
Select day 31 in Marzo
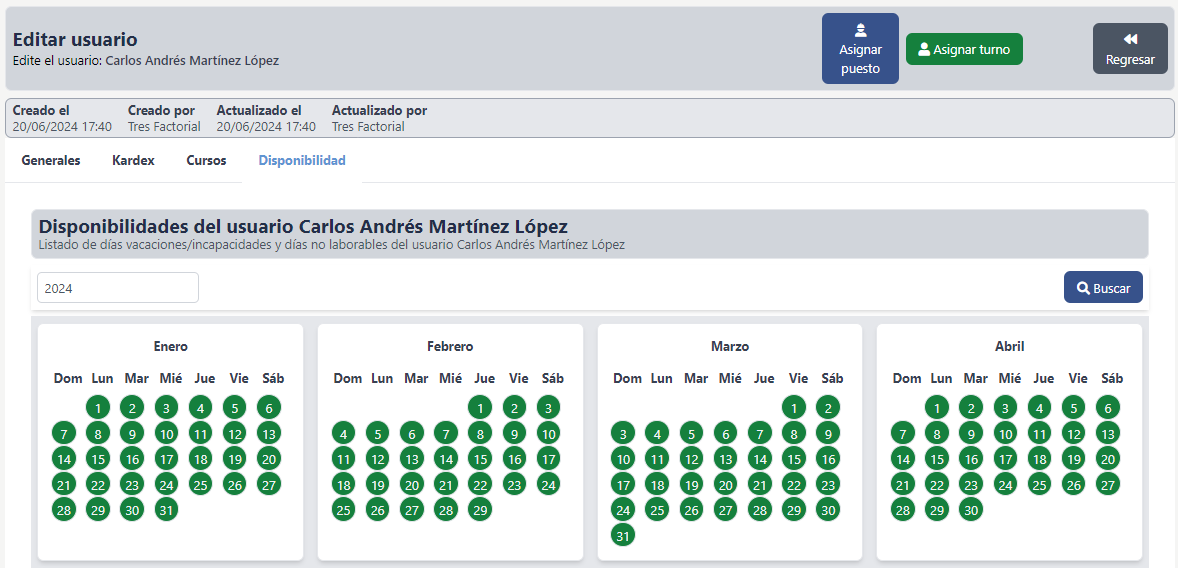point(623,536)
